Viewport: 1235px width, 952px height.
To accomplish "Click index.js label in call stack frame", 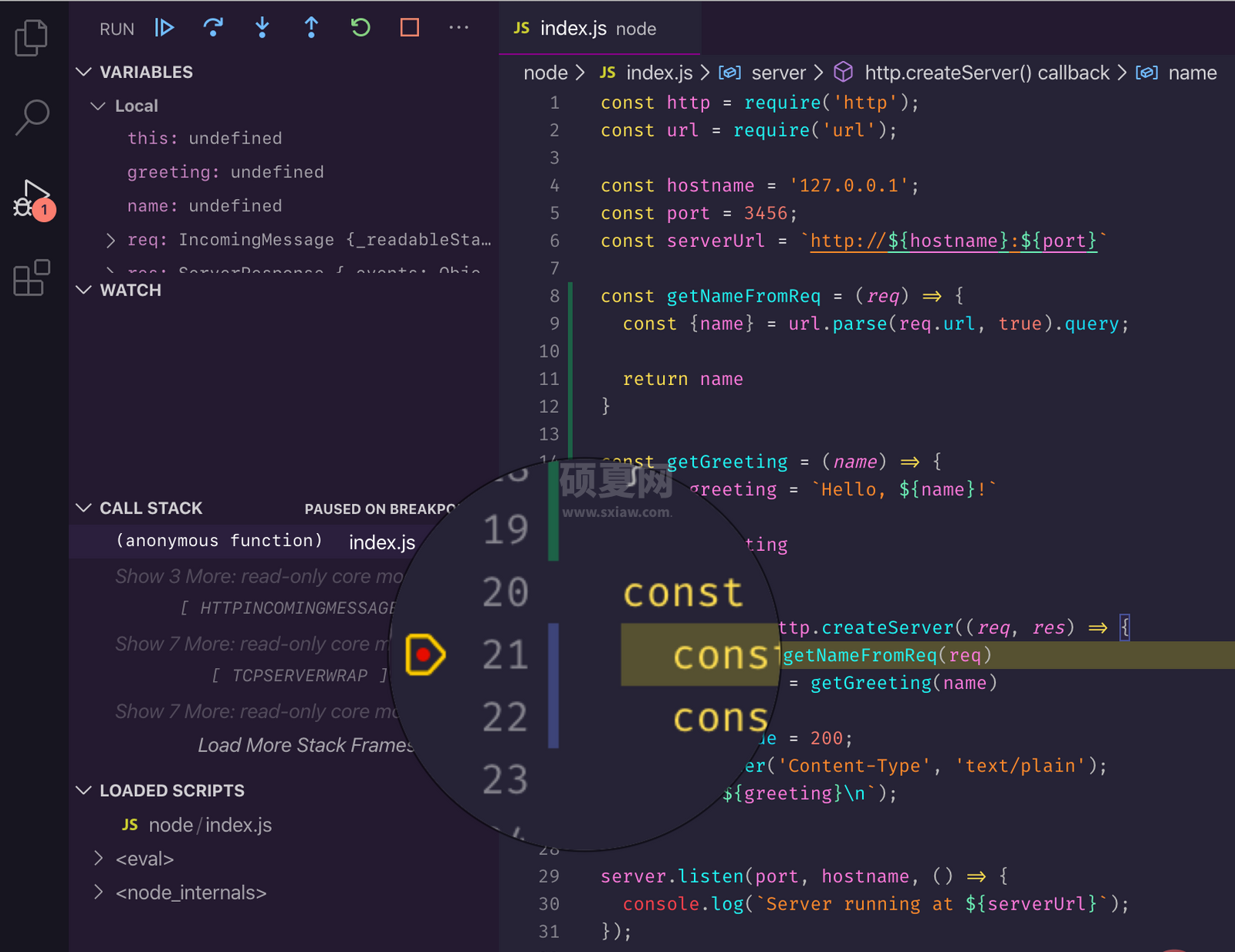I will (382, 542).
